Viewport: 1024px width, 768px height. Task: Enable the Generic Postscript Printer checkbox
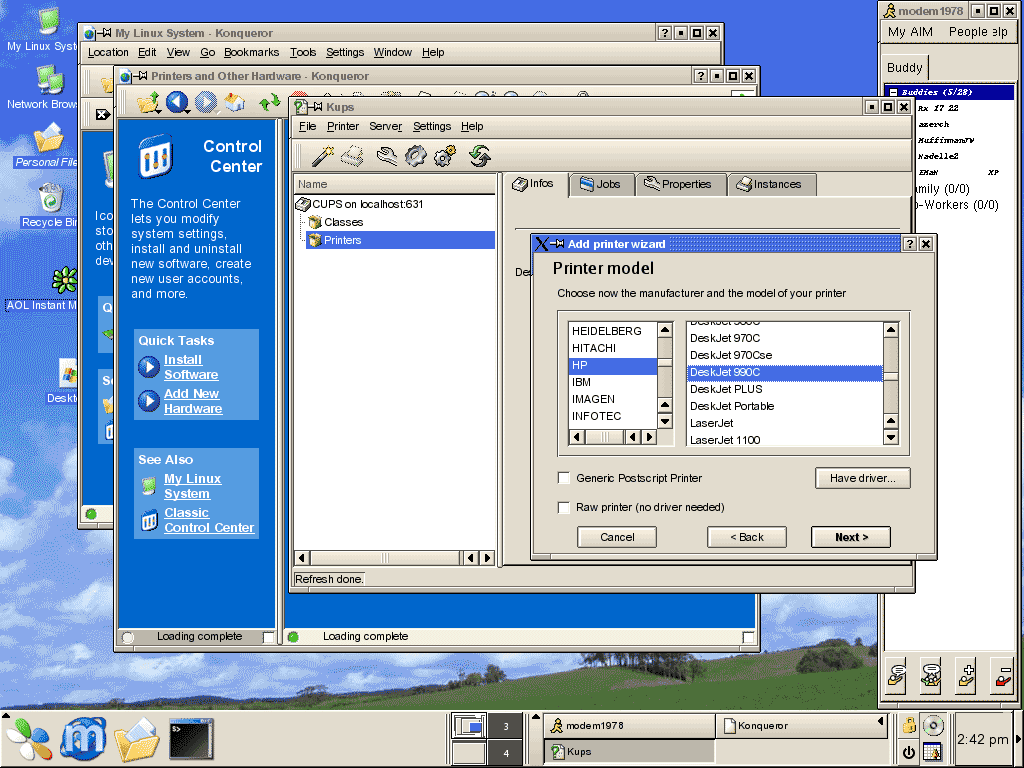[564, 478]
